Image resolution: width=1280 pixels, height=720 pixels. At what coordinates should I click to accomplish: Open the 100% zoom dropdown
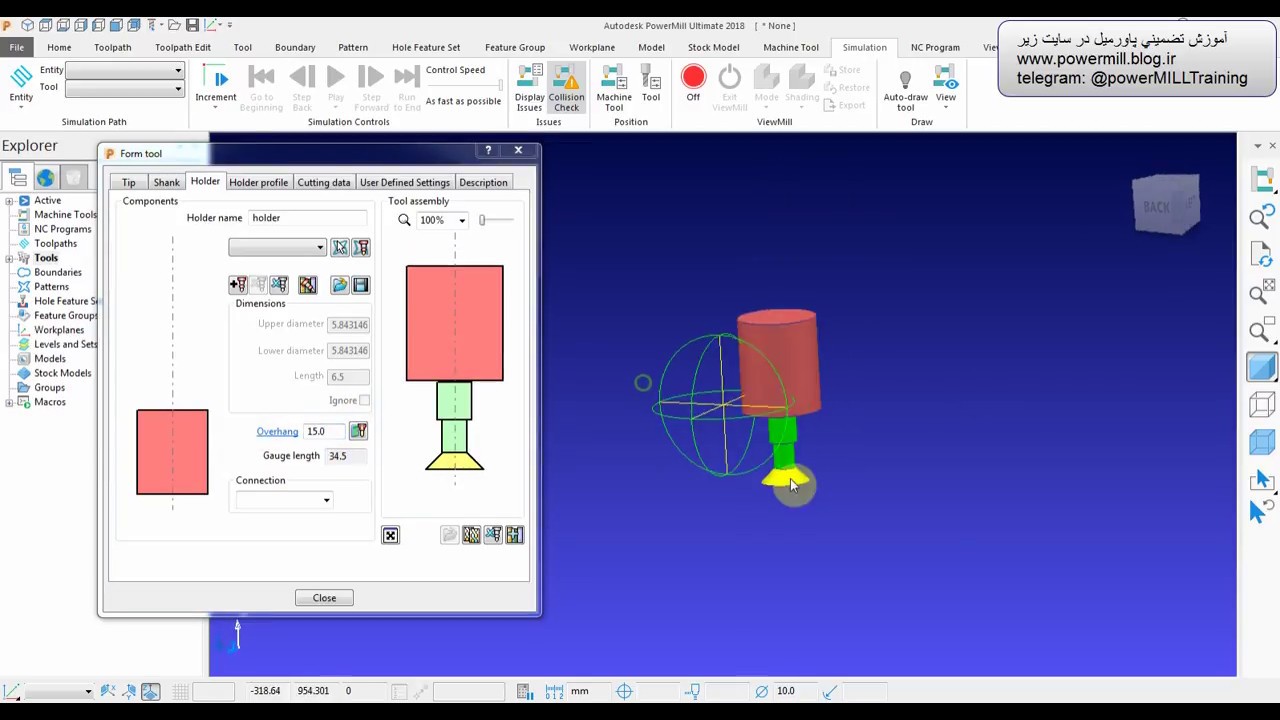442,220
